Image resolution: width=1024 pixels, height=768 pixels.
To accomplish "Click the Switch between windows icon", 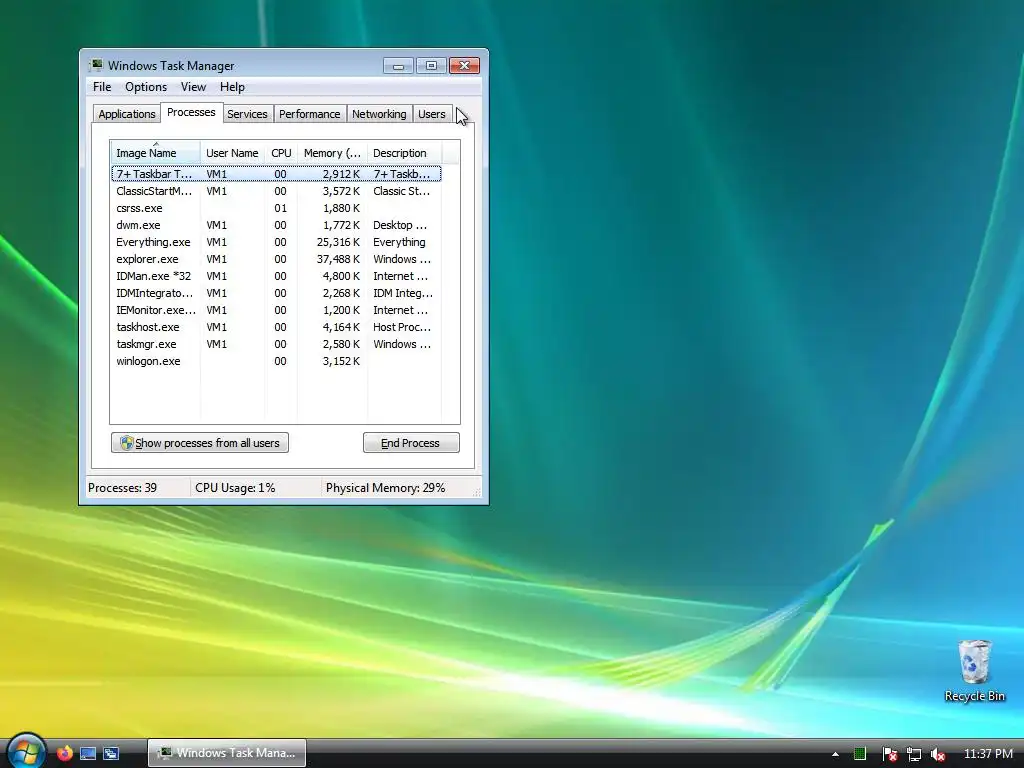I will point(111,753).
